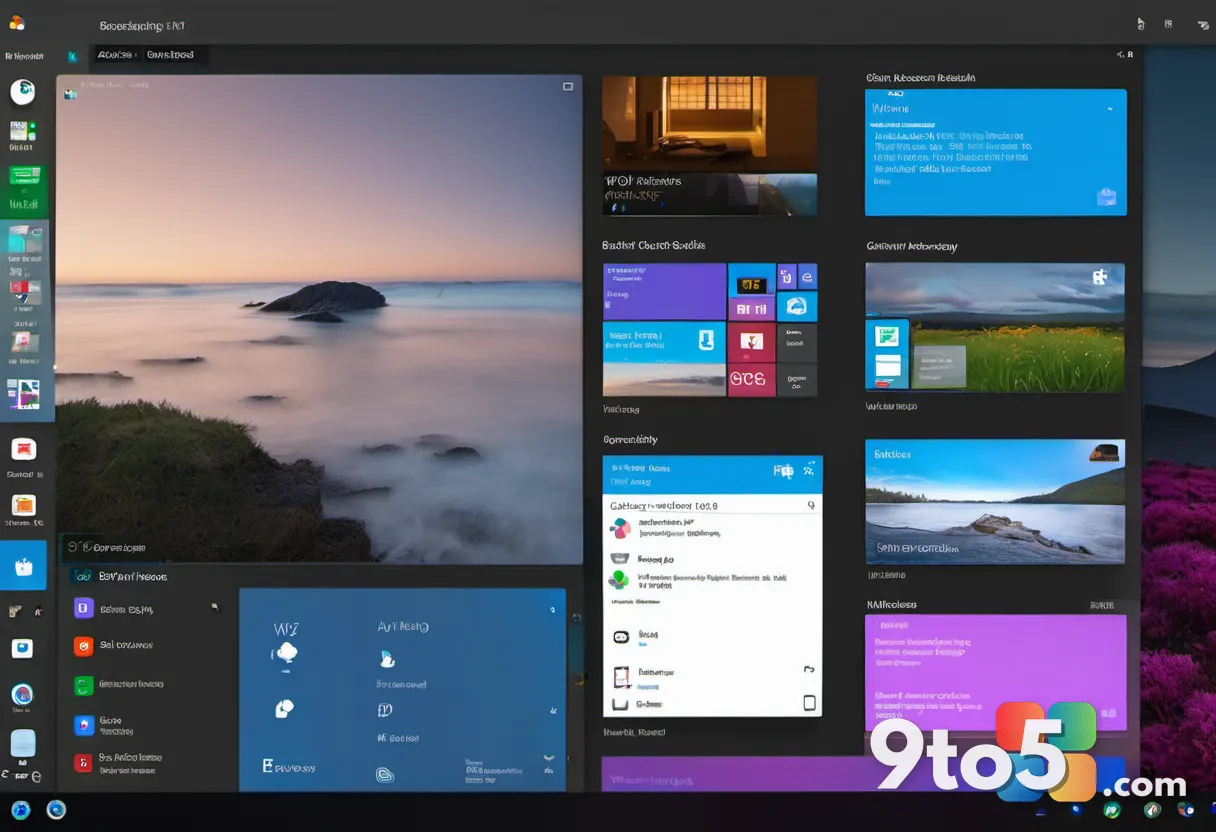Open the orange-red round app icon in the list
The width and height of the screenshot is (1216, 832).
click(x=83, y=646)
